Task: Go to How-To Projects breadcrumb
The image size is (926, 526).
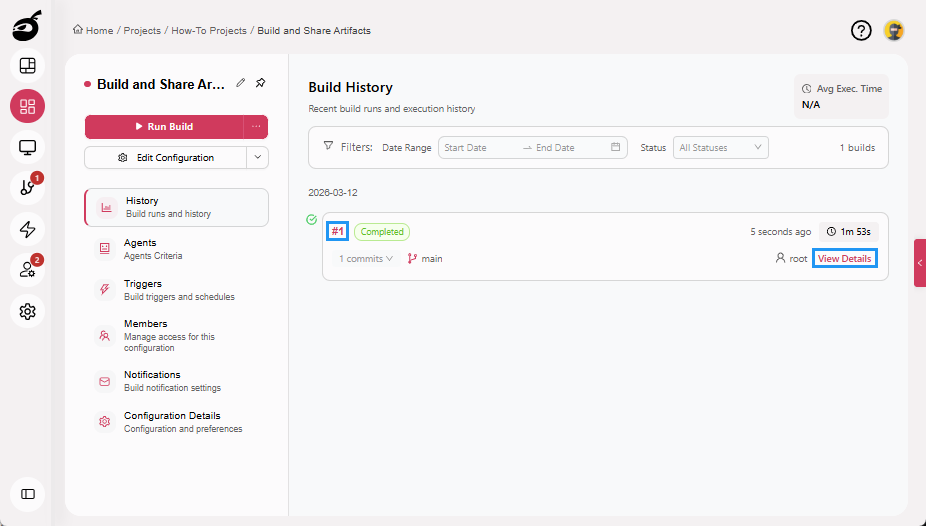Action: coord(209,31)
